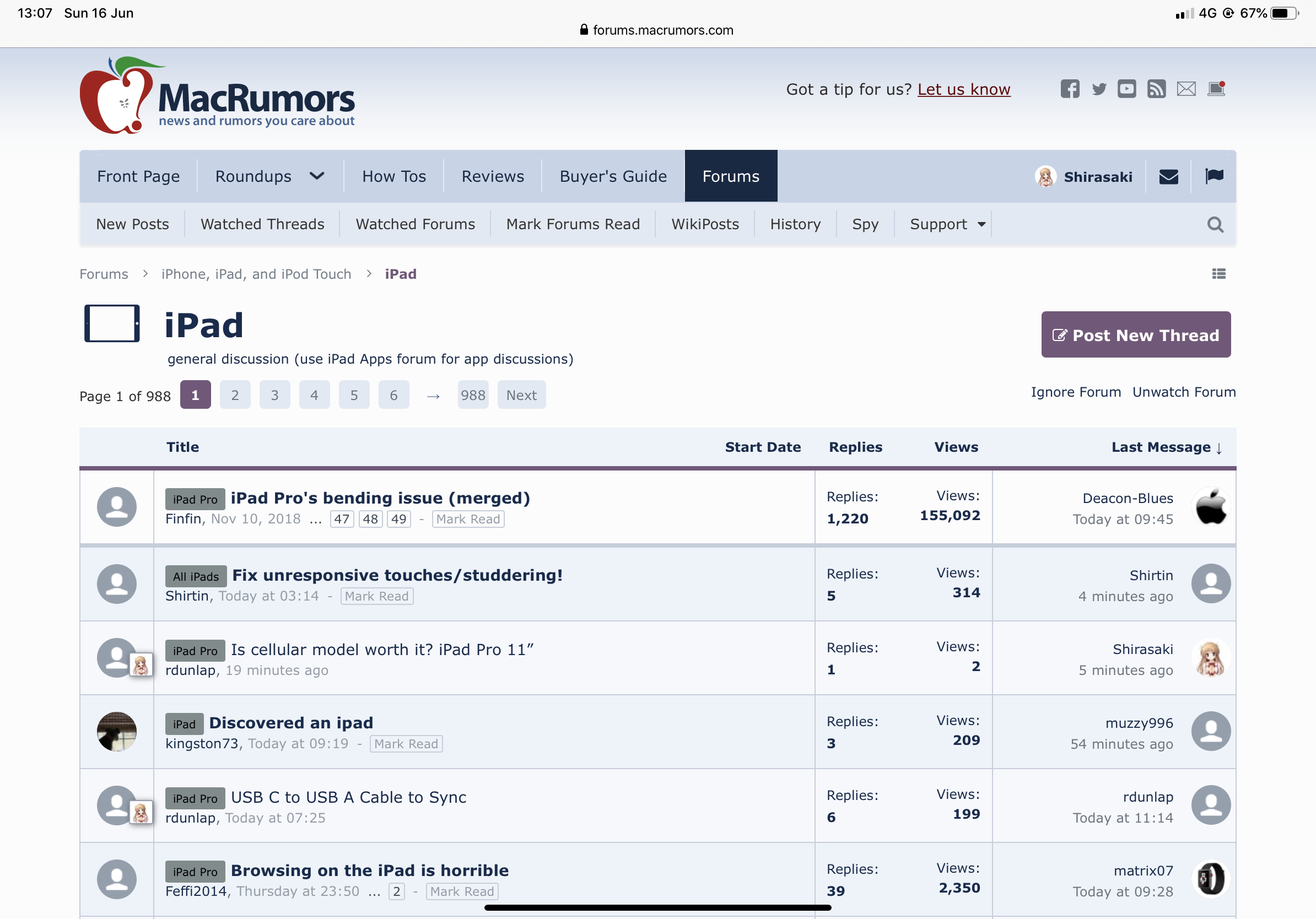Expand the Support menu
The width and height of the screenshot is (1316, 919).
[947, 224]
